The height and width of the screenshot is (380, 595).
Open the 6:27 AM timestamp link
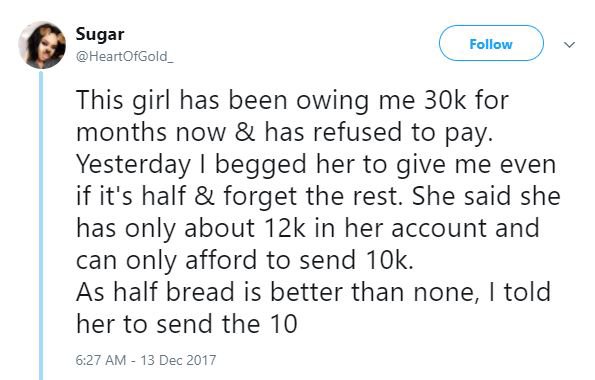(x=101, y=360)
